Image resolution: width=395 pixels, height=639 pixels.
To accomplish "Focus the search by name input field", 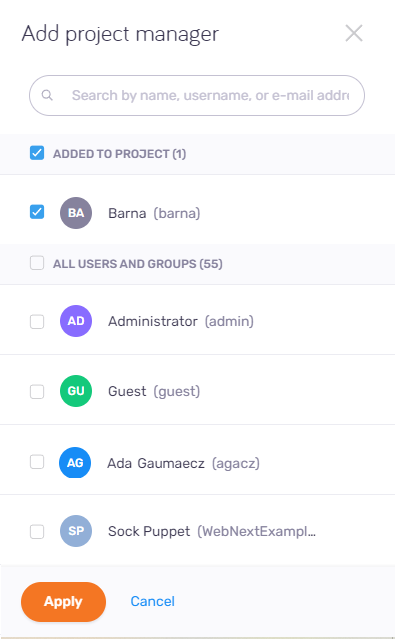I will pyautogui.click(x=197, y=95).
